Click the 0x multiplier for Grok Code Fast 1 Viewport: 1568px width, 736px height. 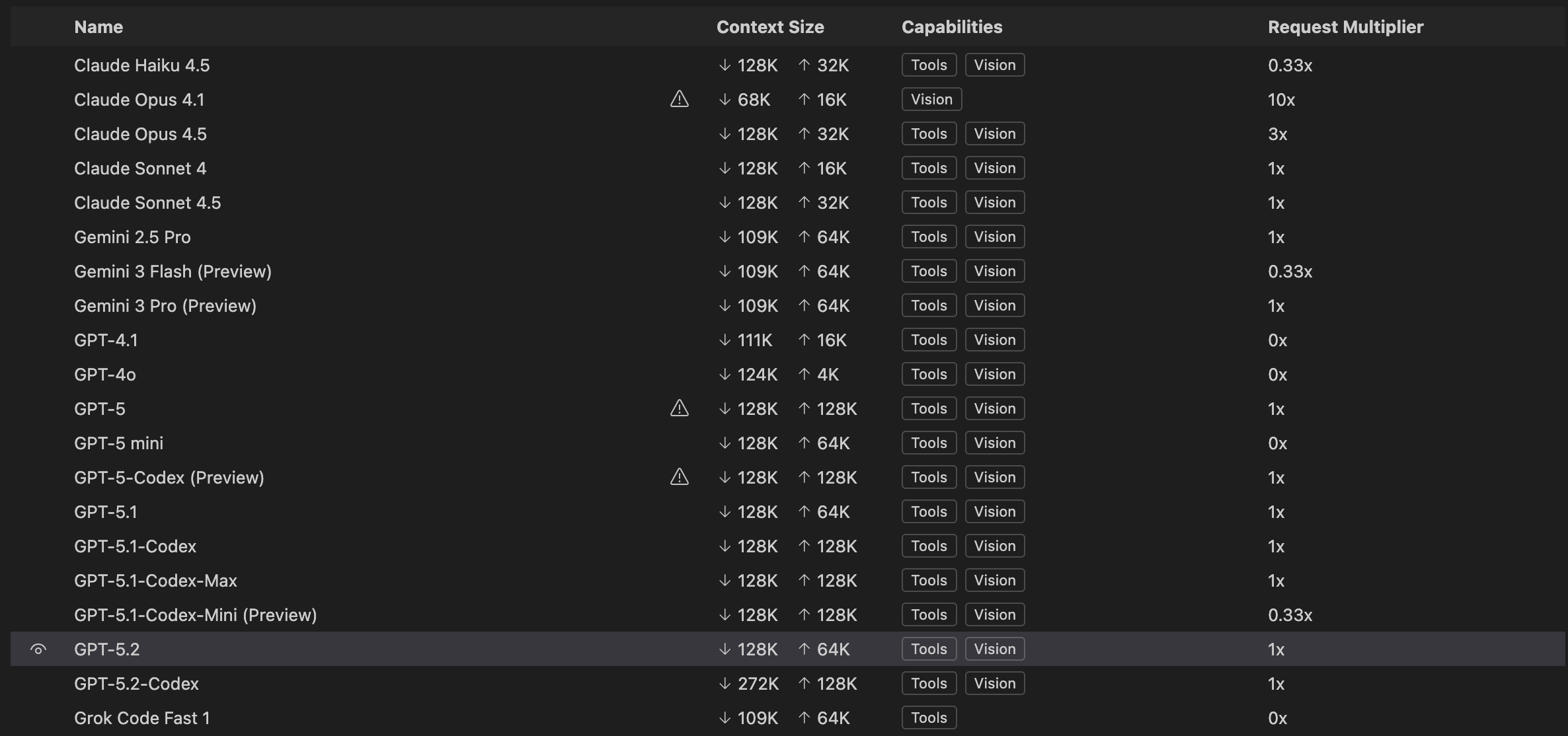pos(1277,718)
